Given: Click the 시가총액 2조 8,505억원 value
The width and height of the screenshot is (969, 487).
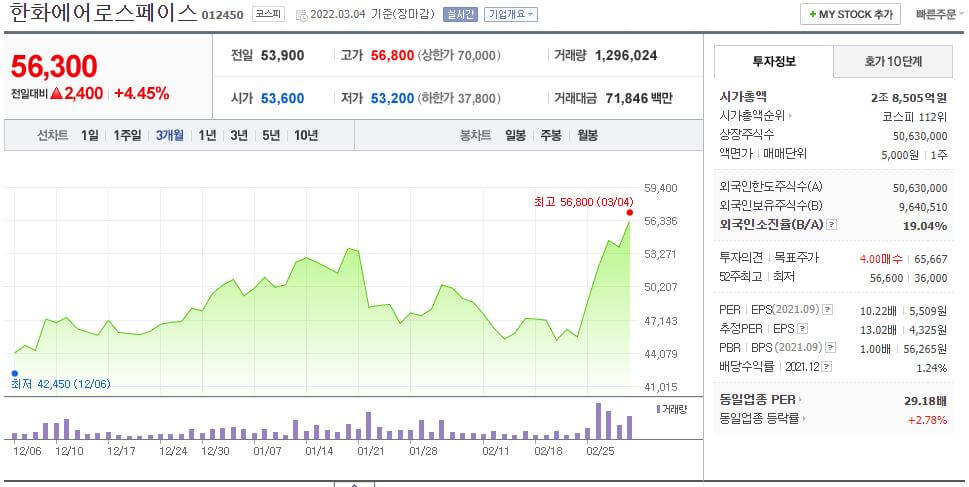Looking at the screenshot, I should [908, 97].
